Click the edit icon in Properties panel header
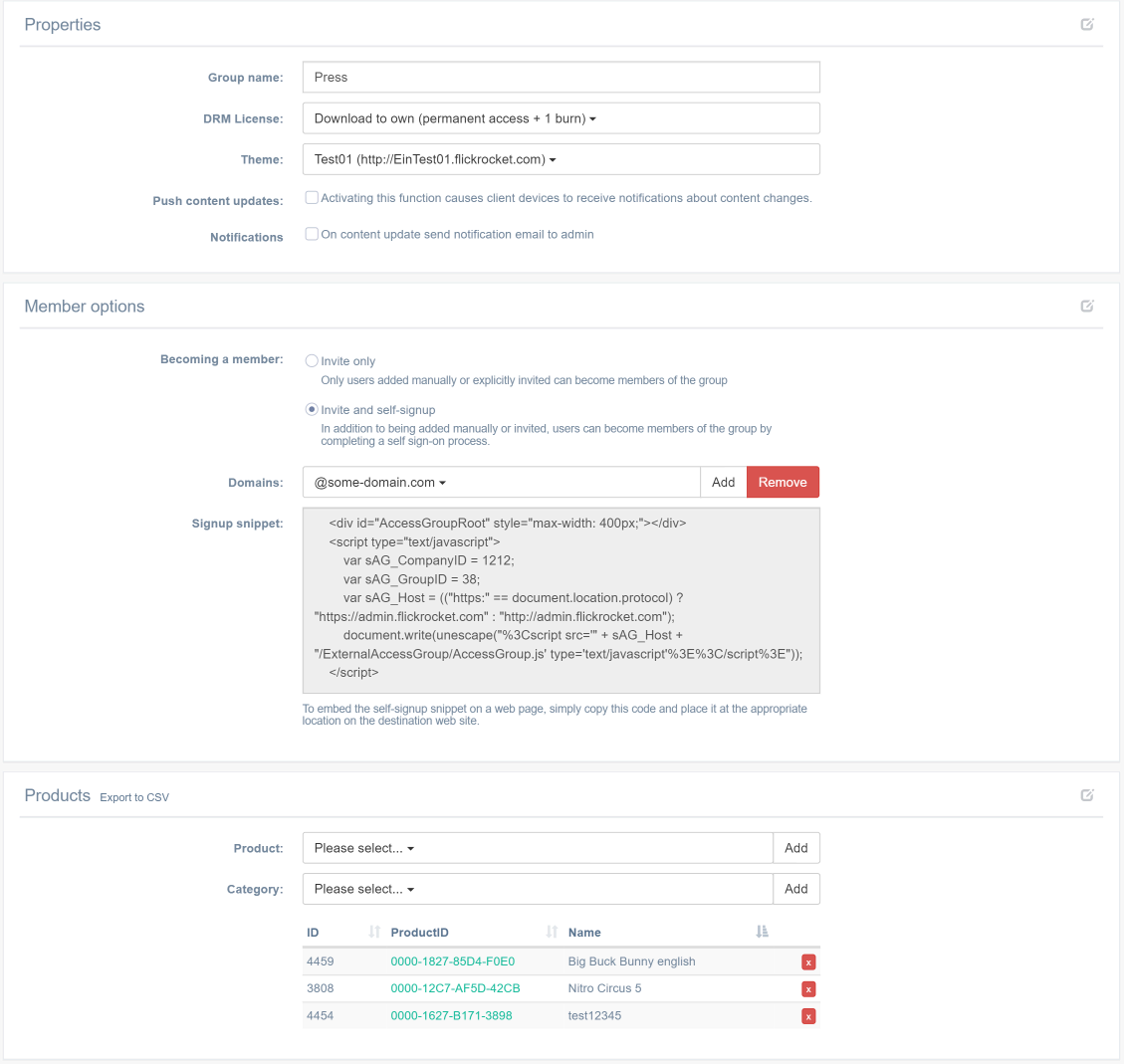 pyautogui.click(x=1087, y=25)
